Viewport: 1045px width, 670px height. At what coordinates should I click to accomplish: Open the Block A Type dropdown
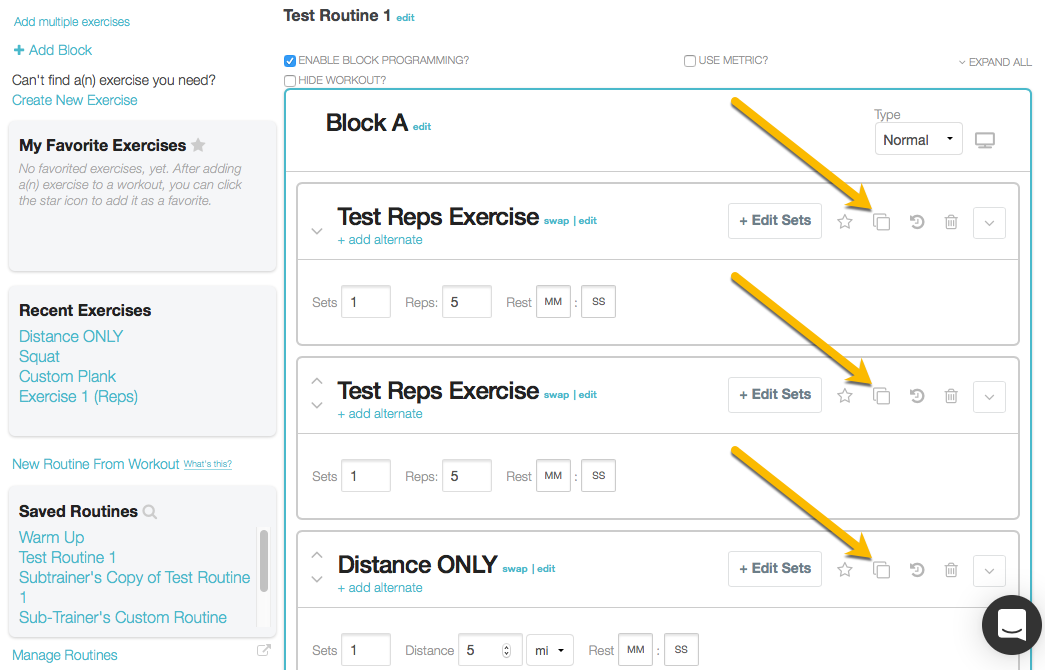(x=918, y=139)
